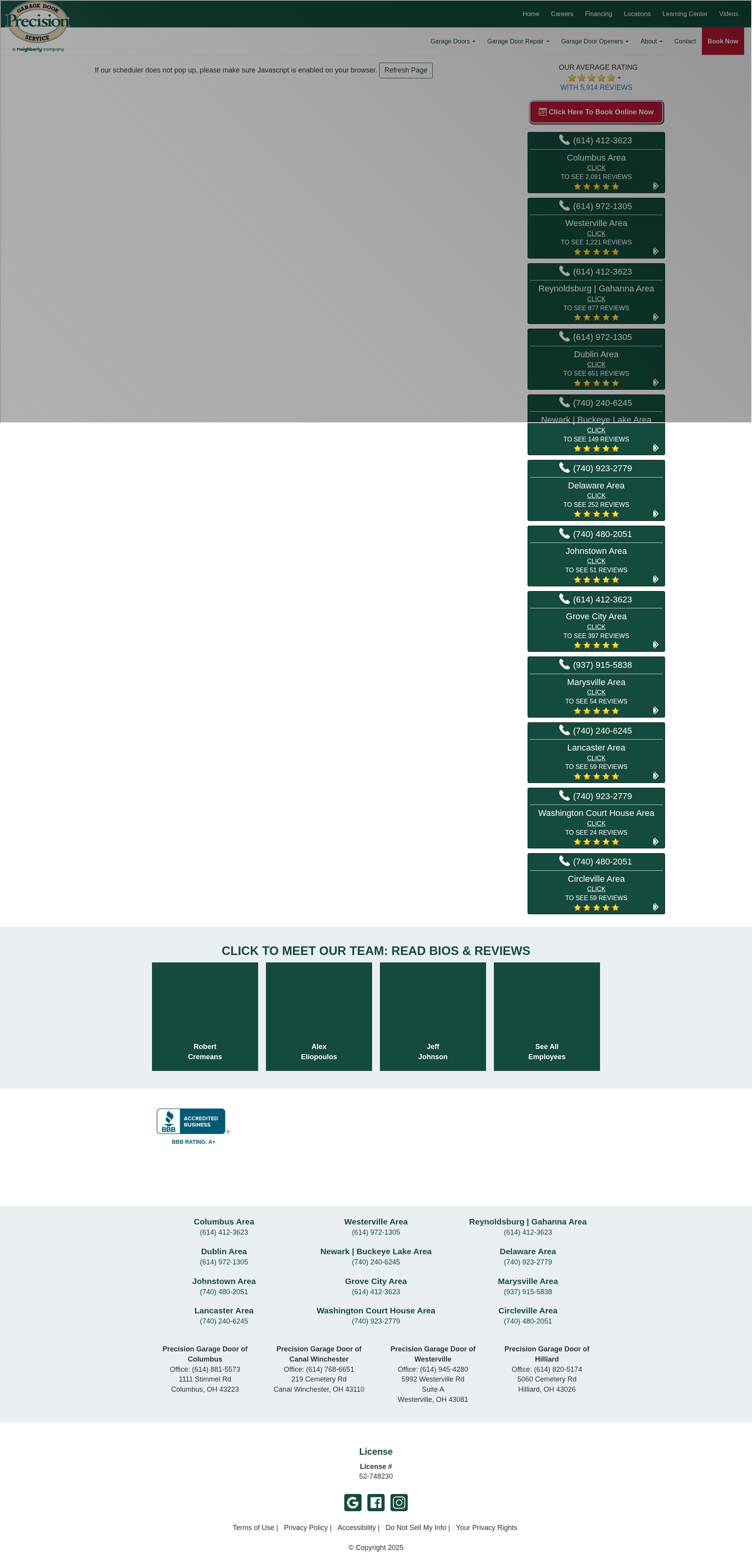Open the Learning Center
Image resolution: width=752 pixels, height=1568 pixels.
685,14
